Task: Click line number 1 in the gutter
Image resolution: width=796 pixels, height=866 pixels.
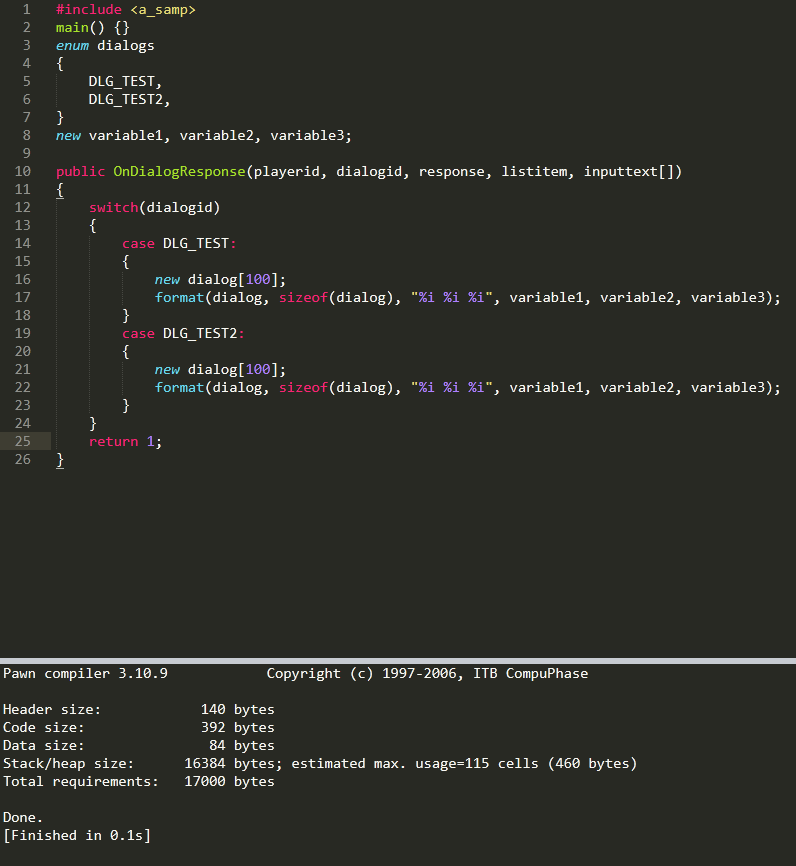Action: click(x=27, y=9)
